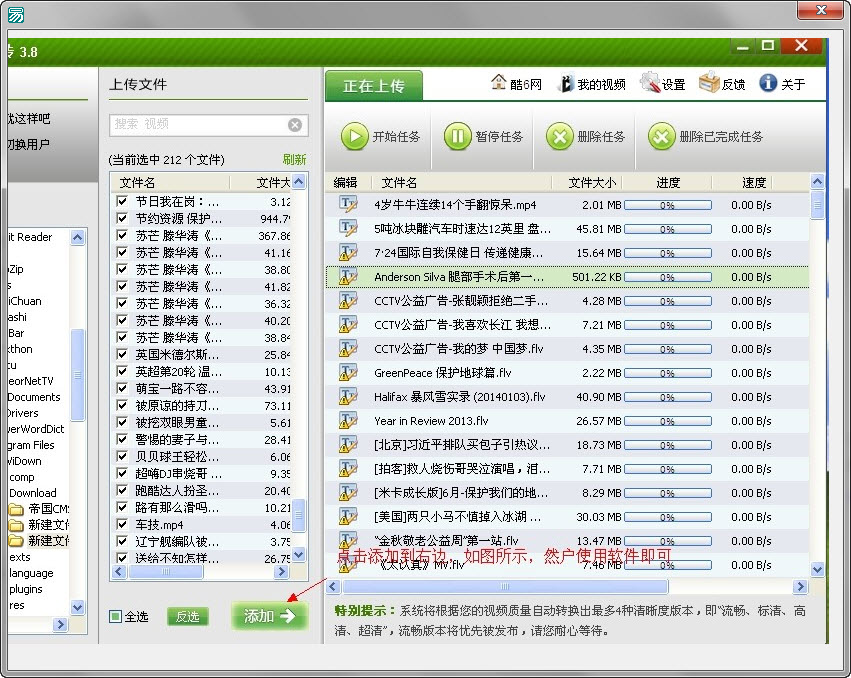Image resolution: width=851 pixels, height=678 pixels.
Task: Sort list by 文件大小 column header
Action: [x=592, y=183]
